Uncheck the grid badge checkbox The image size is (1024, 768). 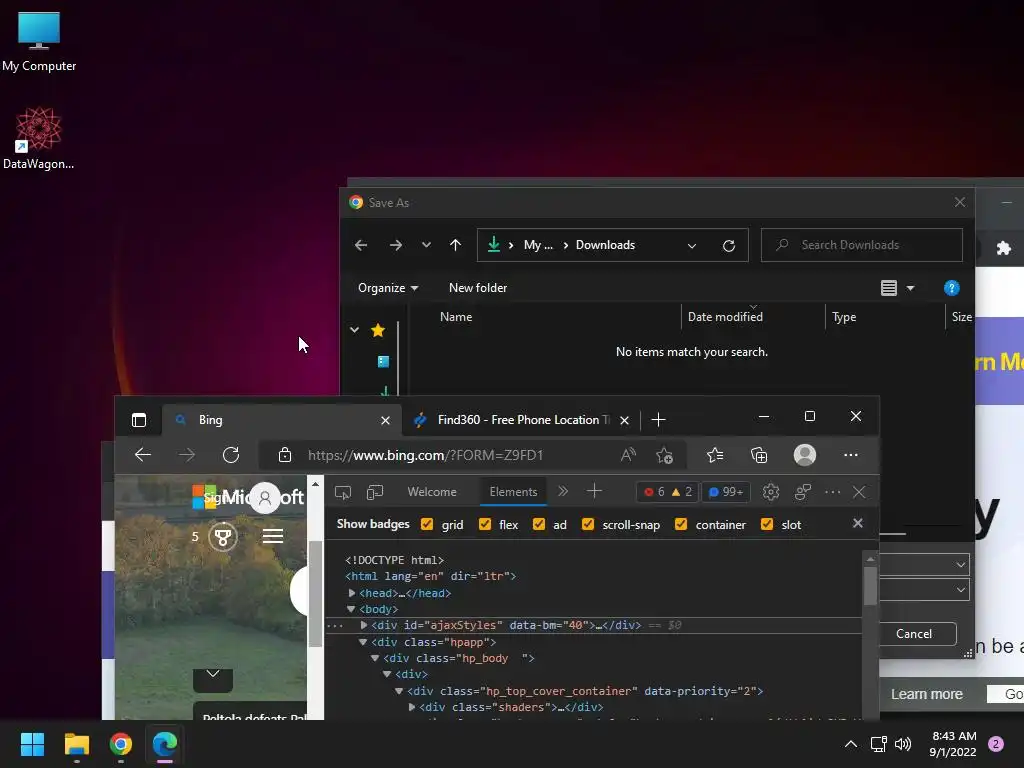tap(427, 524)
